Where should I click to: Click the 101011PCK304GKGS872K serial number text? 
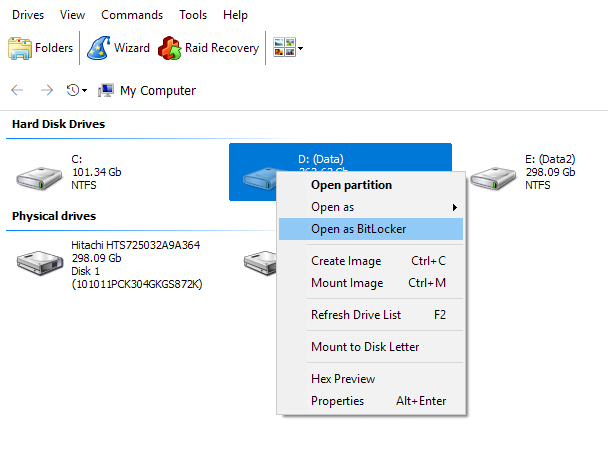pyautogui.click(x=137, y=285)
